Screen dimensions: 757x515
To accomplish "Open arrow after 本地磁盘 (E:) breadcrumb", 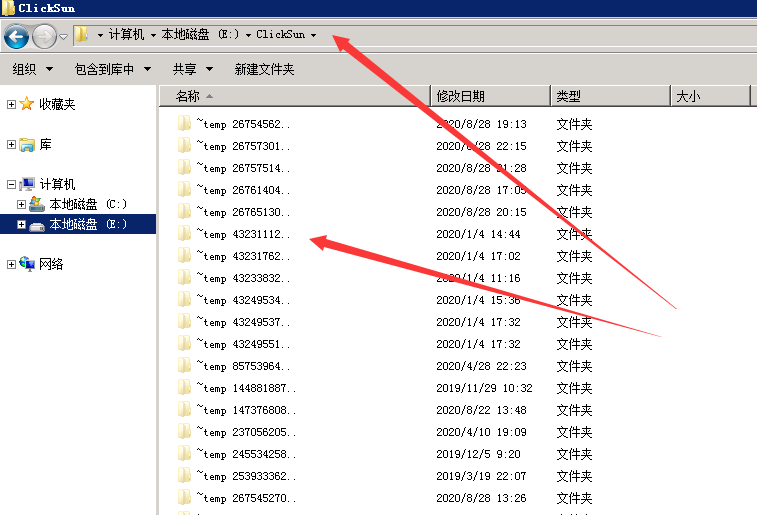I will coord(248,35).
